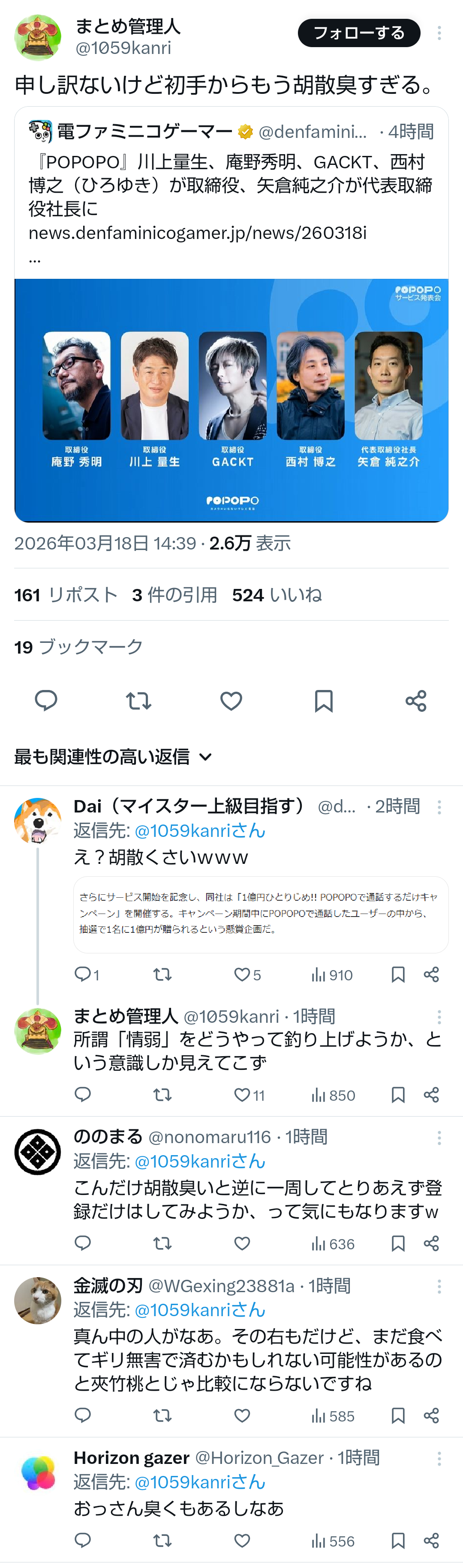
Task: Click the フォローする button
Action: (359, 33)
